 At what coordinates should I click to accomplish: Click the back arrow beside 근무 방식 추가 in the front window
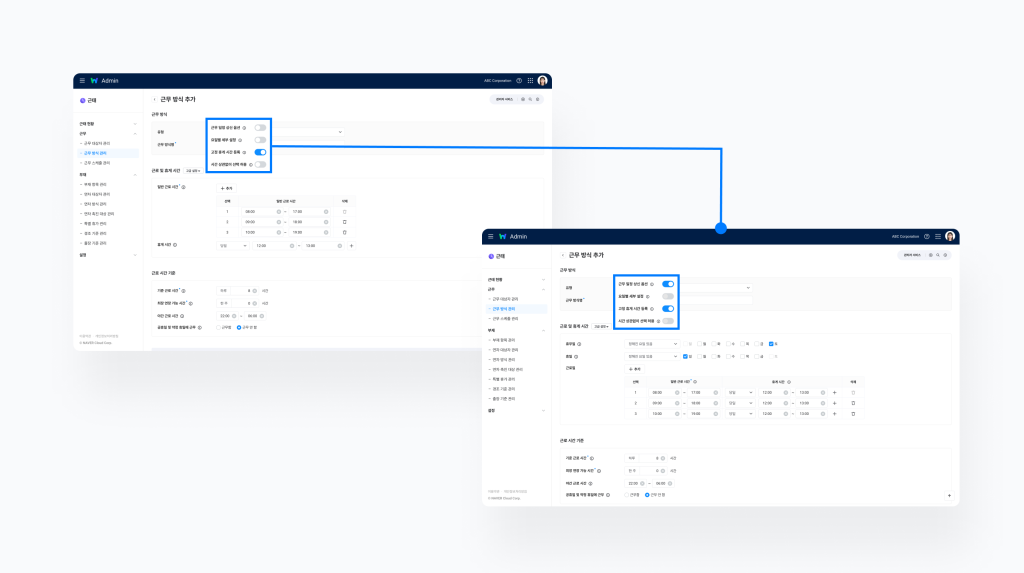563,255
